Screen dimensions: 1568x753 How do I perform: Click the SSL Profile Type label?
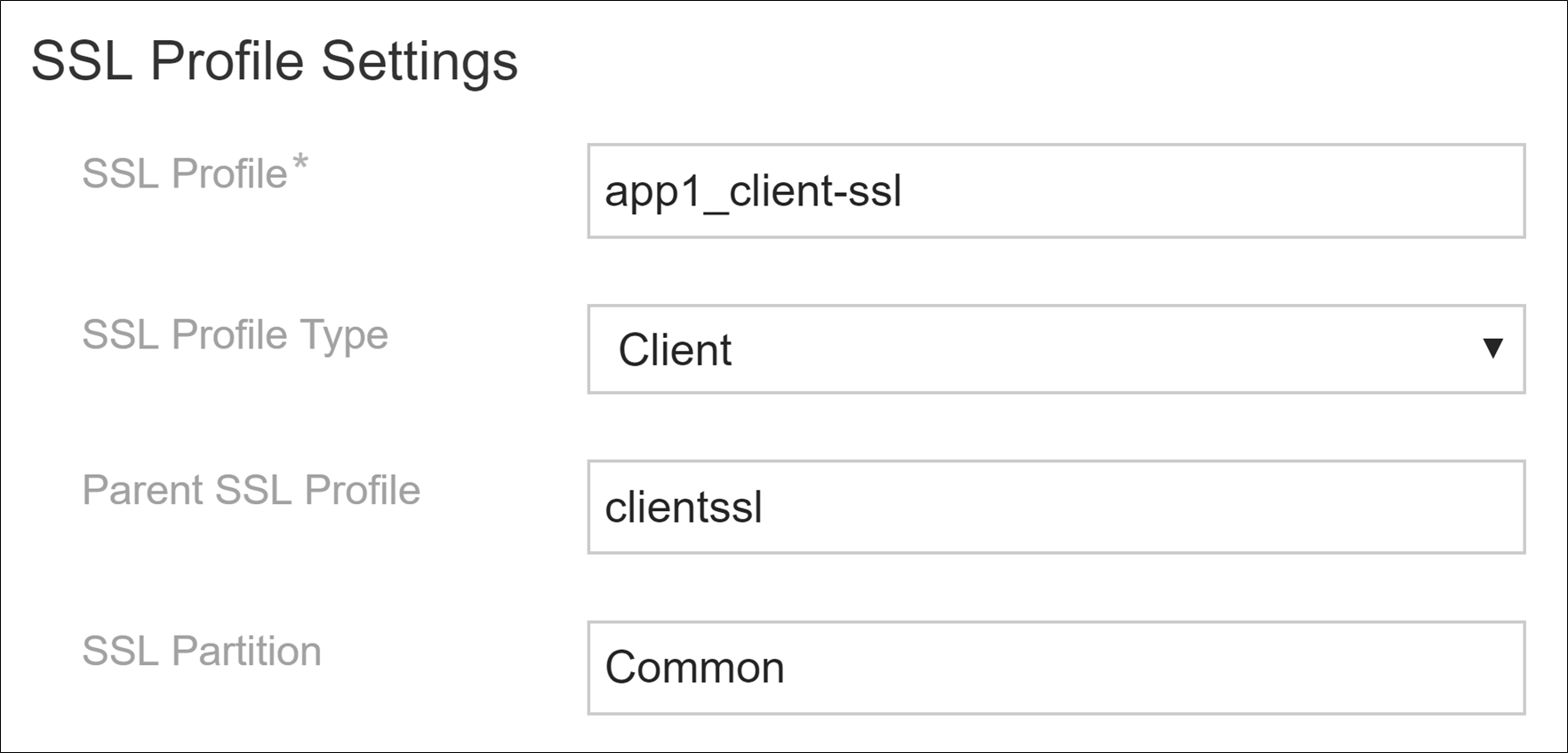235,335
